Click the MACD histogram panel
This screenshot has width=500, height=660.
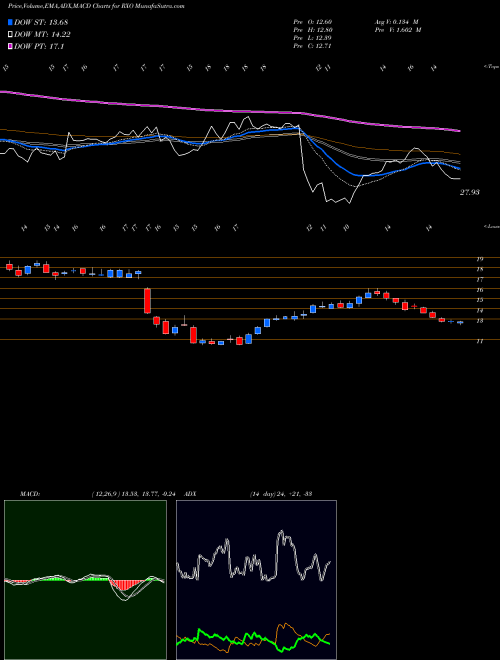pyautogui.click(x=85, y=580)
